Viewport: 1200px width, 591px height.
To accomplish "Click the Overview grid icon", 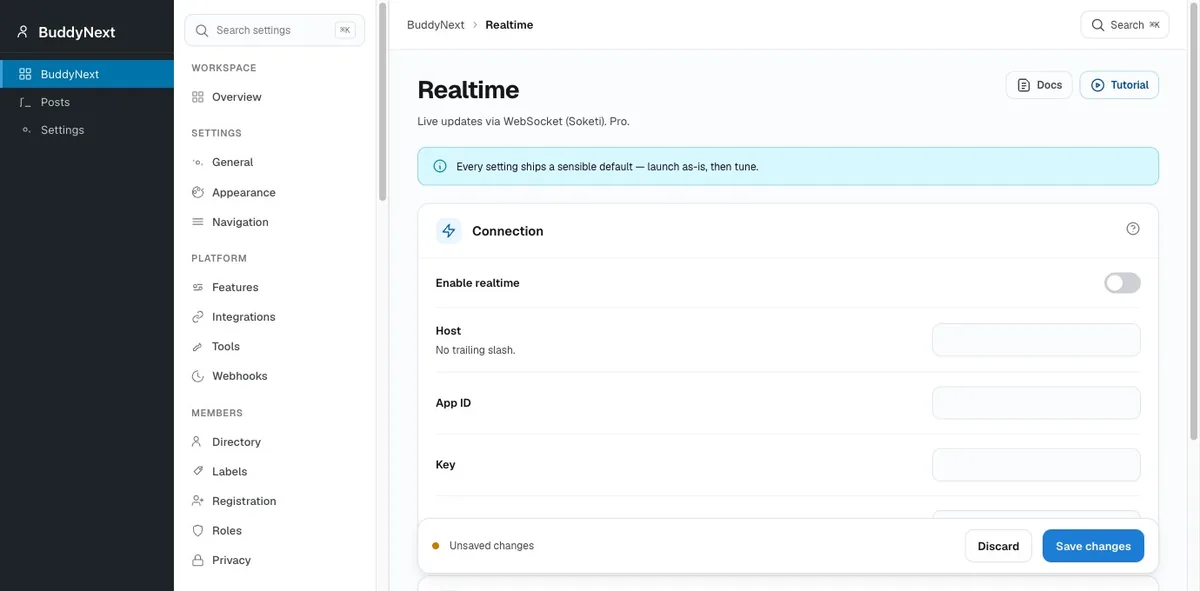I will [198, 97].
